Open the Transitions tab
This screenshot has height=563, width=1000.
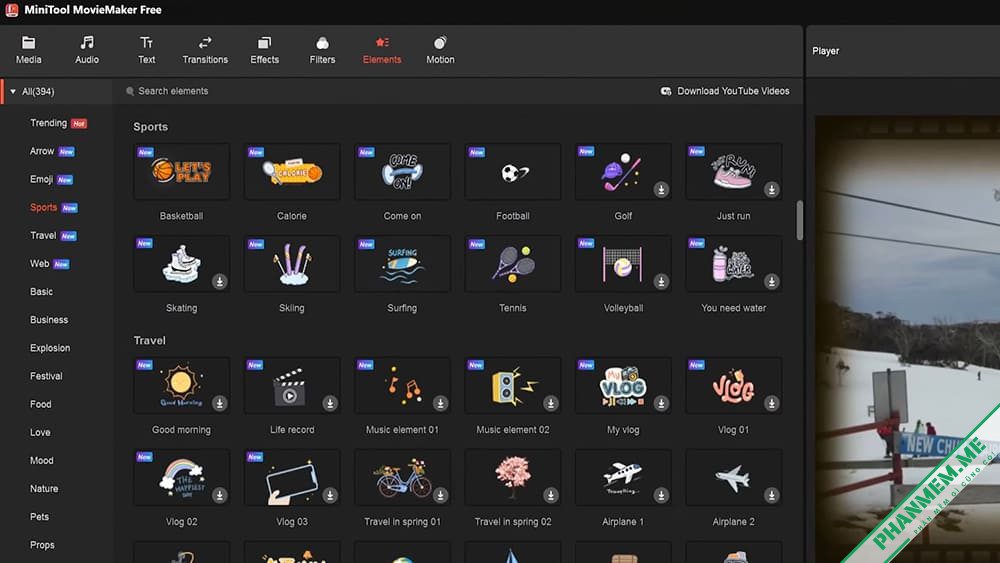205,50
